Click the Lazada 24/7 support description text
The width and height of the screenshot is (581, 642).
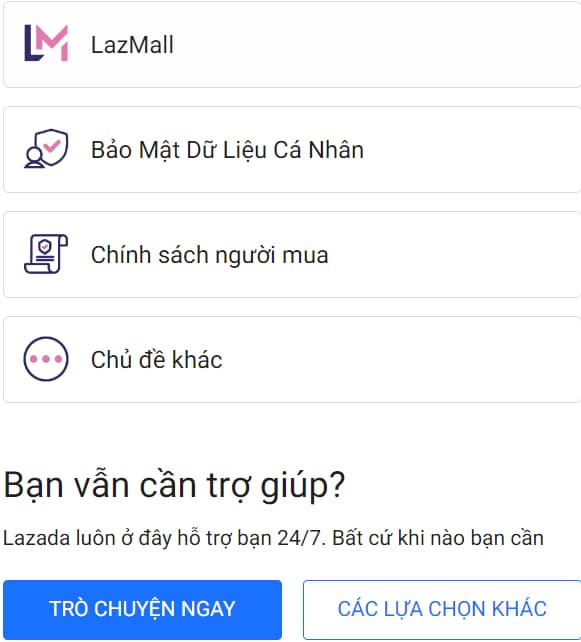click(274, 538)
